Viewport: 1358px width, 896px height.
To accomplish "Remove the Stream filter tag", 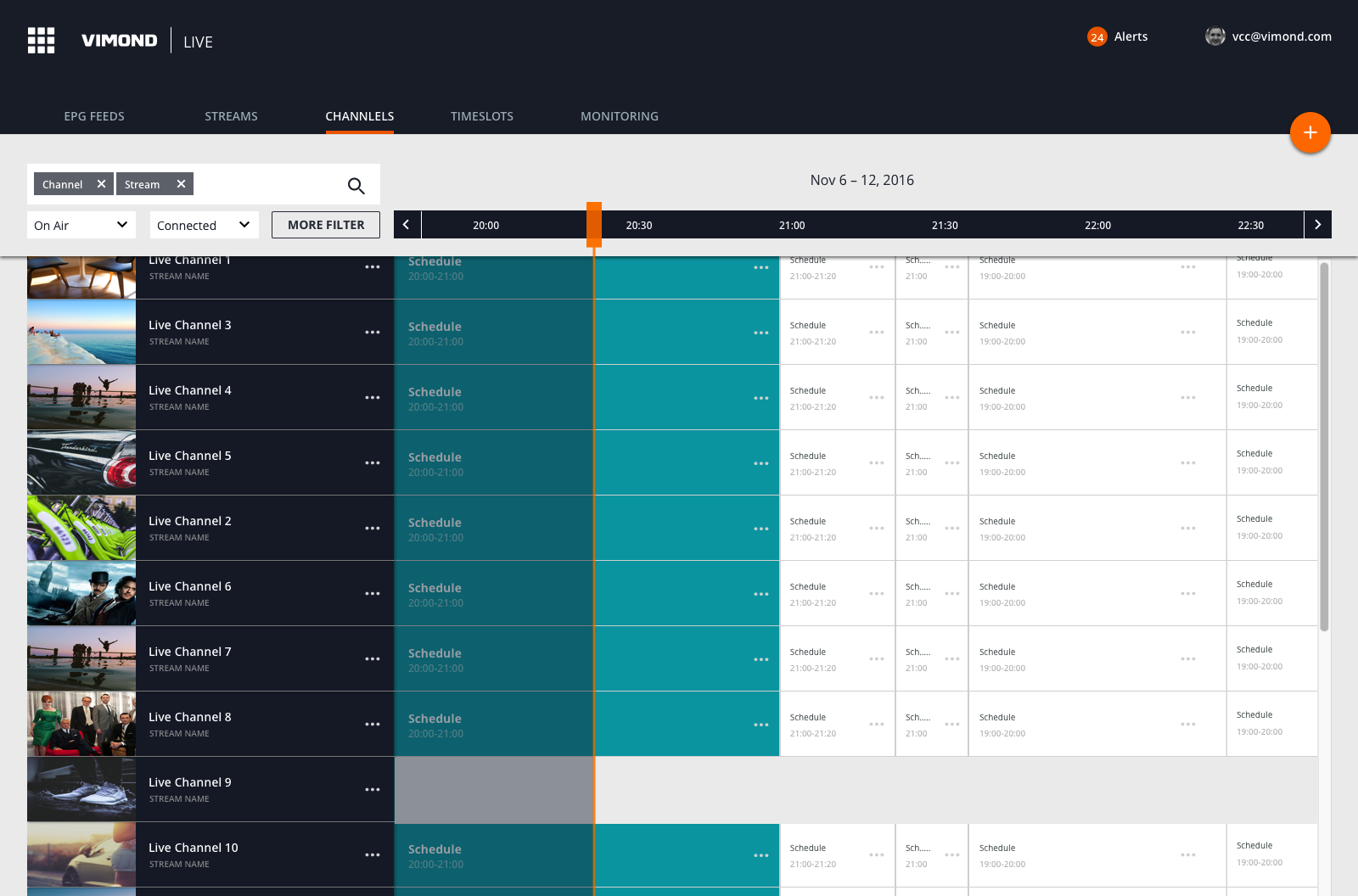I will (181, 184).
